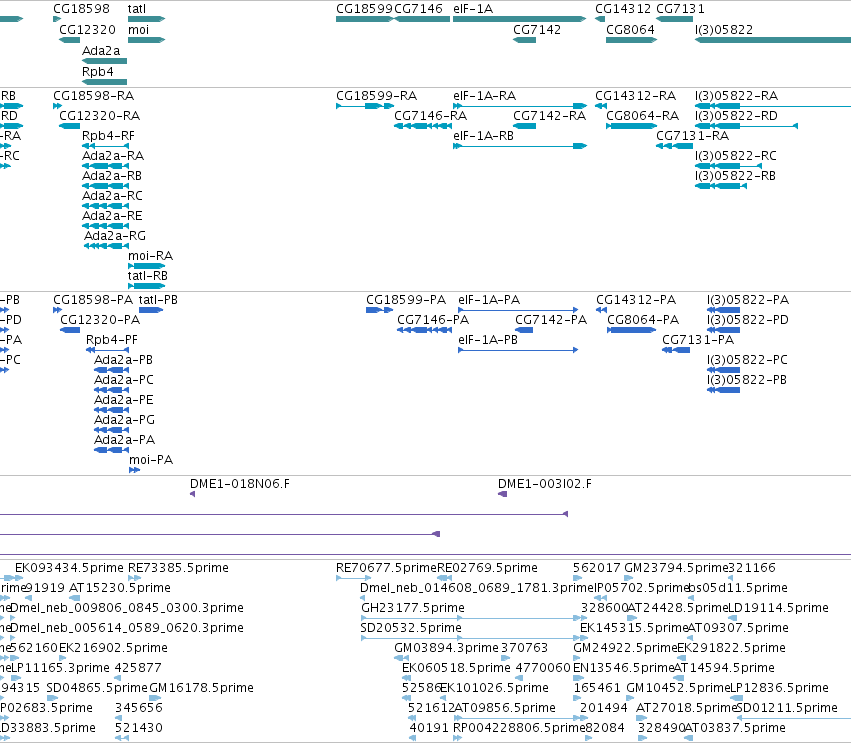The width and height of the screenshot is (851, 743).
Task: Select the Ada2a-PB protein feature
Action: coord(111,370)
